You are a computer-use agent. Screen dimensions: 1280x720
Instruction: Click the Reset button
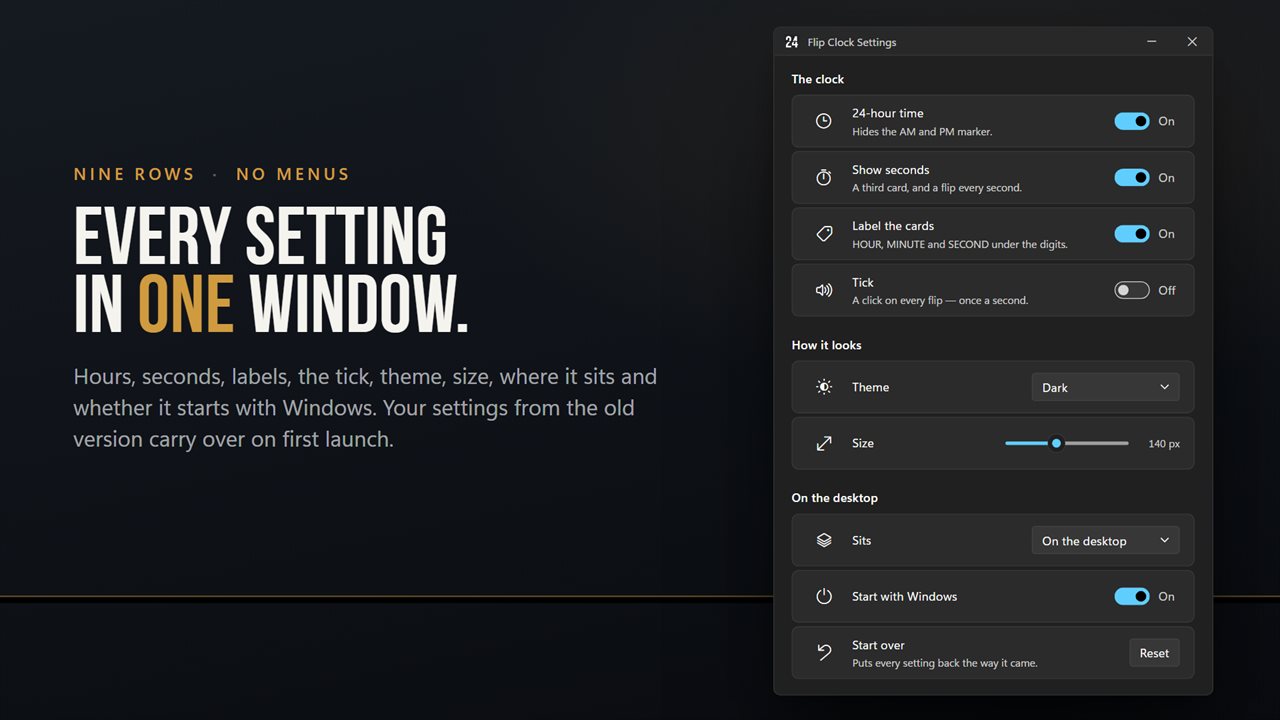[1154, 653]
